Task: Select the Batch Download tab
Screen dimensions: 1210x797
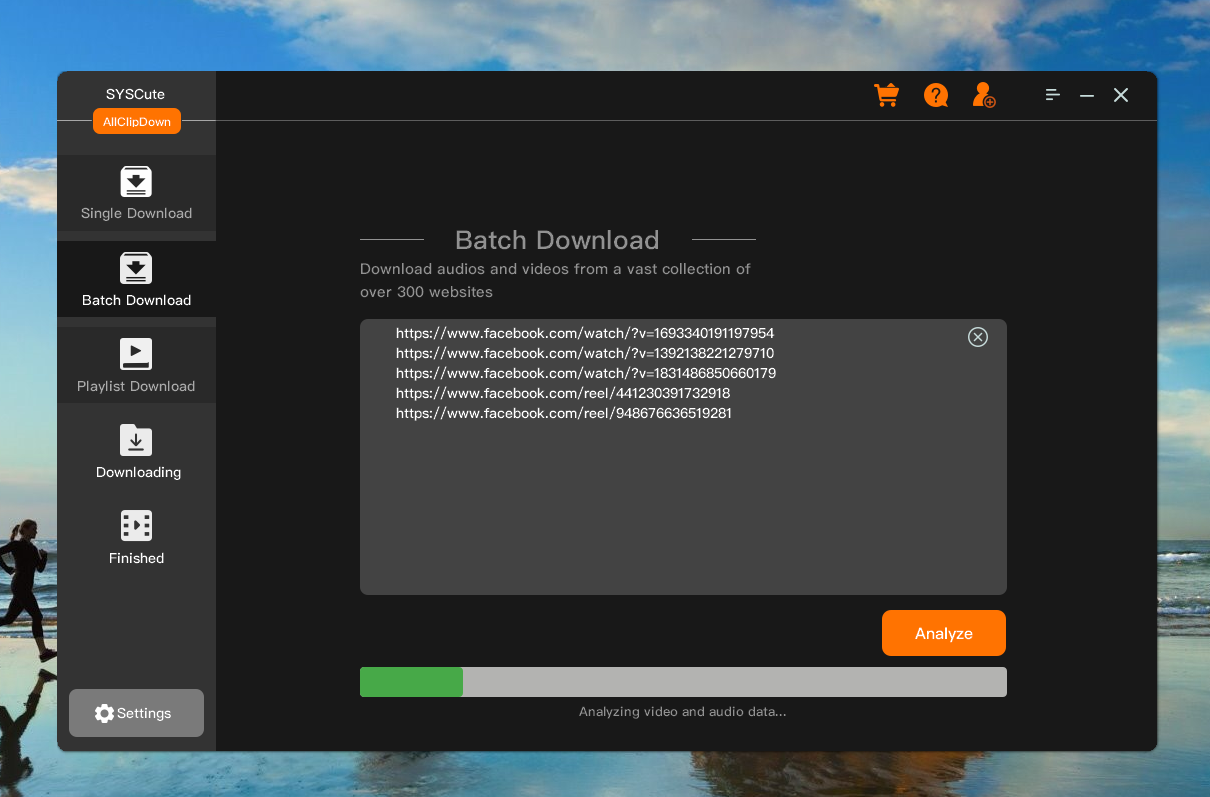Action: pos(136,279)
